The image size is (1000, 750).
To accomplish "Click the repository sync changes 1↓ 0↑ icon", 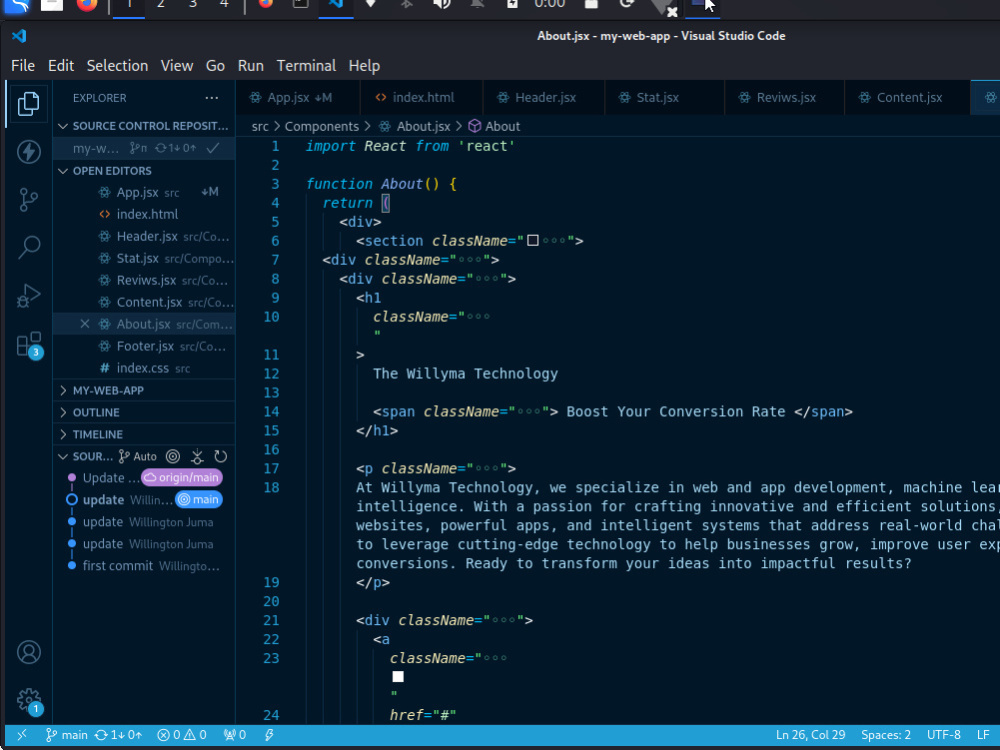I will [175, 148].
